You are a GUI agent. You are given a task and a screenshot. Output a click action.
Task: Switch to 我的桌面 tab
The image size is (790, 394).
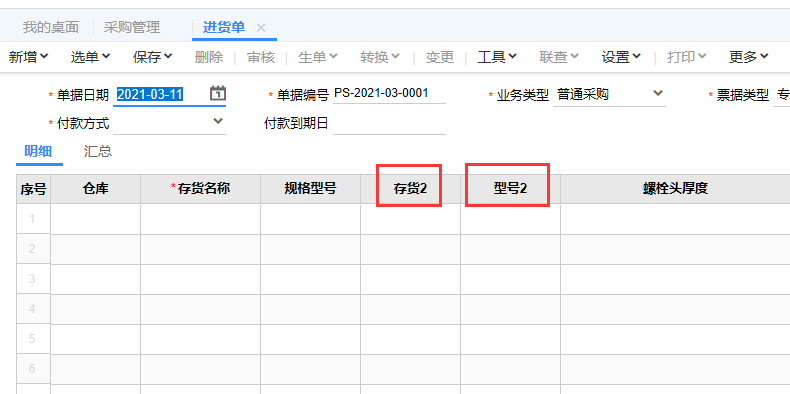(50, 27)
